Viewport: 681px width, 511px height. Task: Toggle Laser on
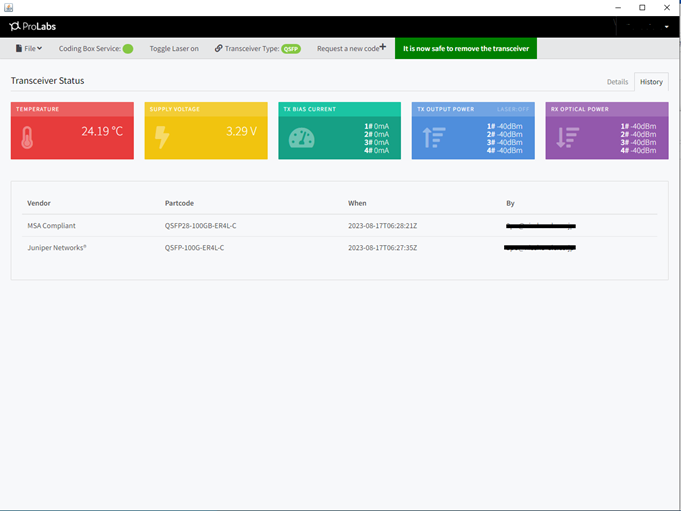(x=174, y=48)
